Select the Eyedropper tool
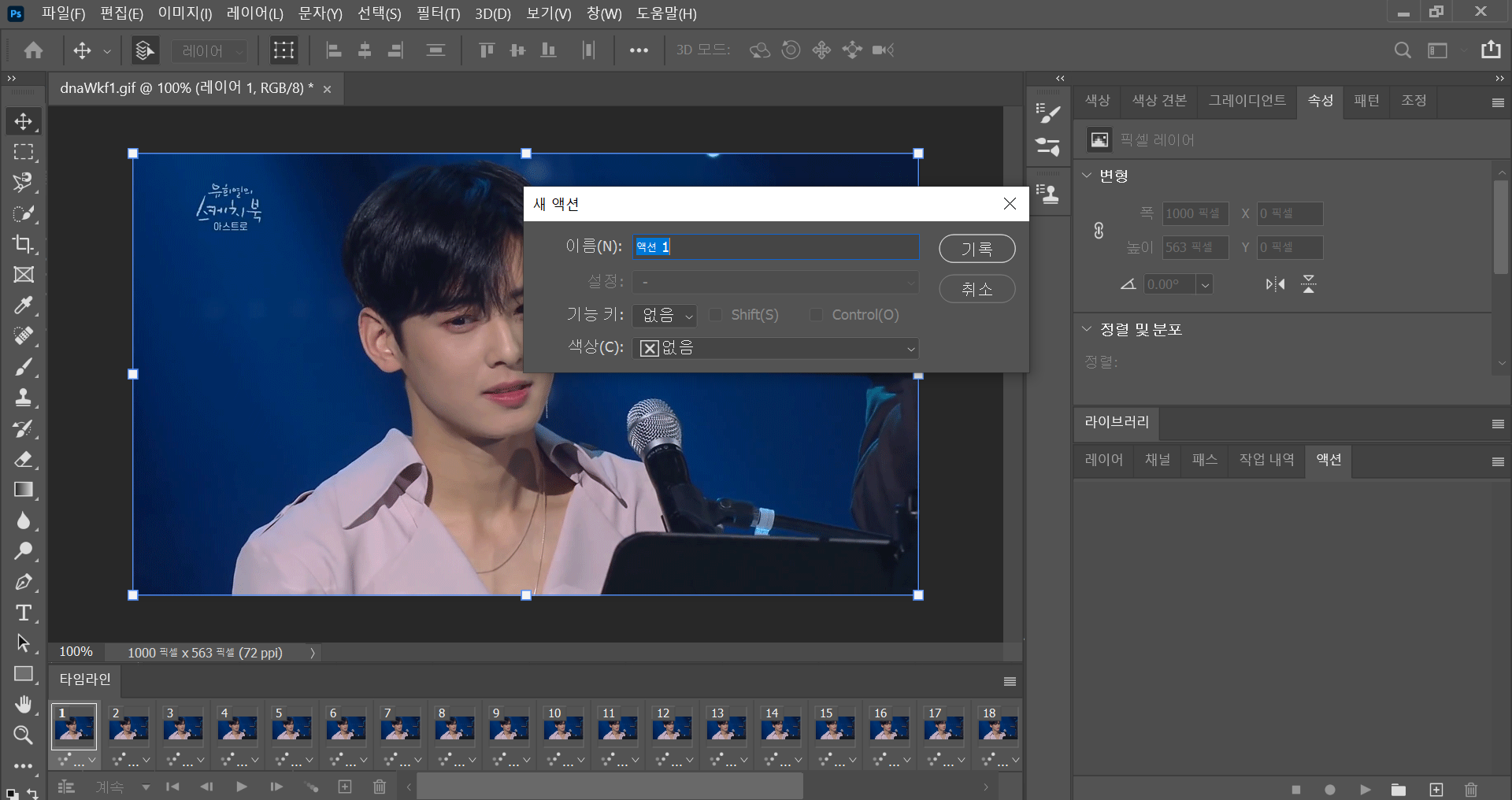The image size is (1512, 800). point(23,306)
